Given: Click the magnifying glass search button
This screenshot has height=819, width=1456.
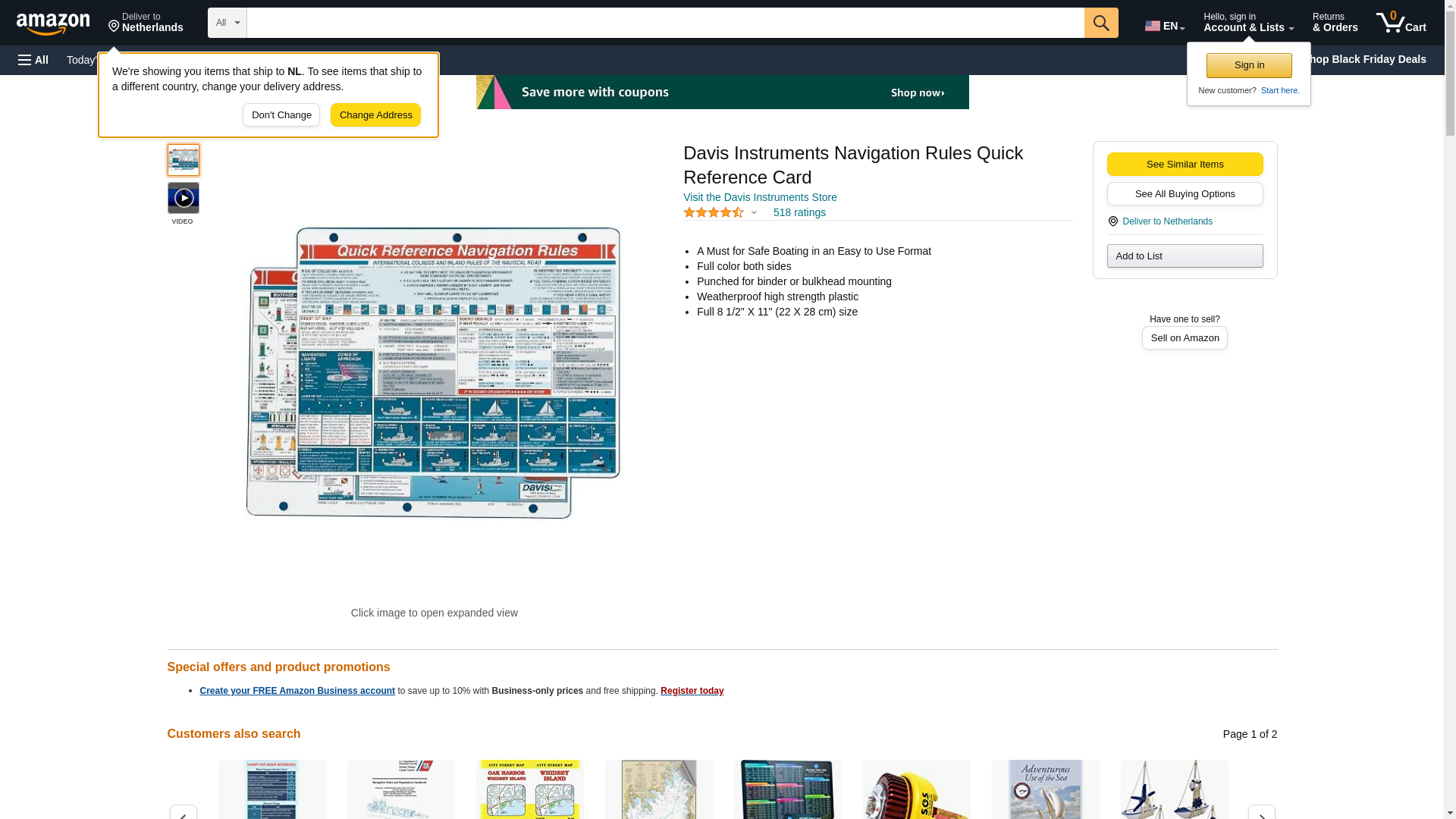Looking at the screenshot, I should (1100, 23).
